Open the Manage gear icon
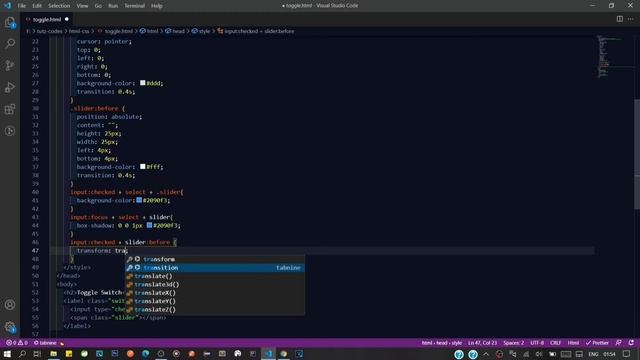The height and width of the screenshot is (360, 640). [x=10, y=327]
